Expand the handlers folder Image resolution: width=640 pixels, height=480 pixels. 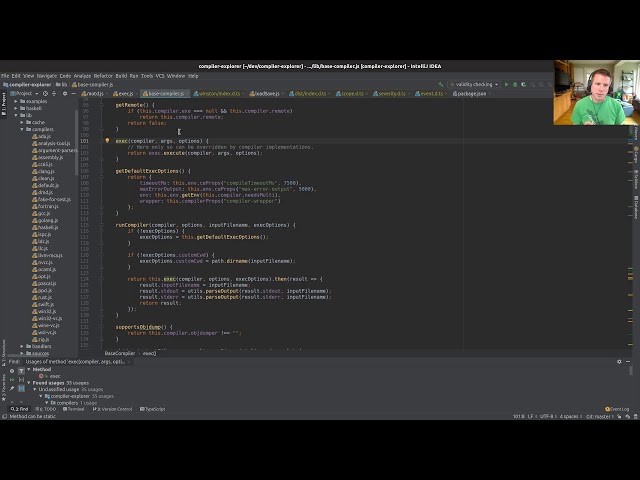(x=22, y=346)
